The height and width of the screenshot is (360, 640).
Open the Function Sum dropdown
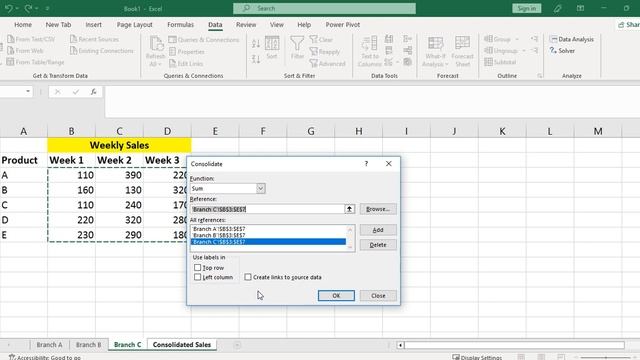[260, 189]
